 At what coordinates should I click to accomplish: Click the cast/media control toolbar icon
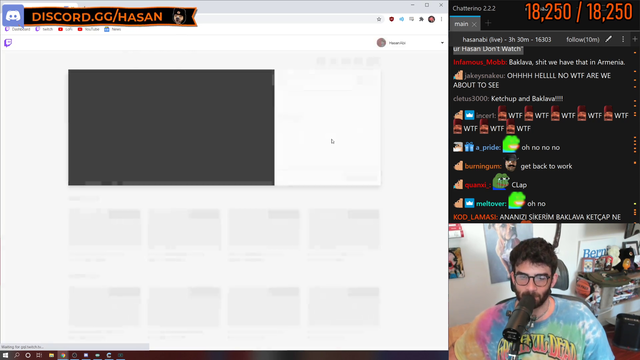411,19
